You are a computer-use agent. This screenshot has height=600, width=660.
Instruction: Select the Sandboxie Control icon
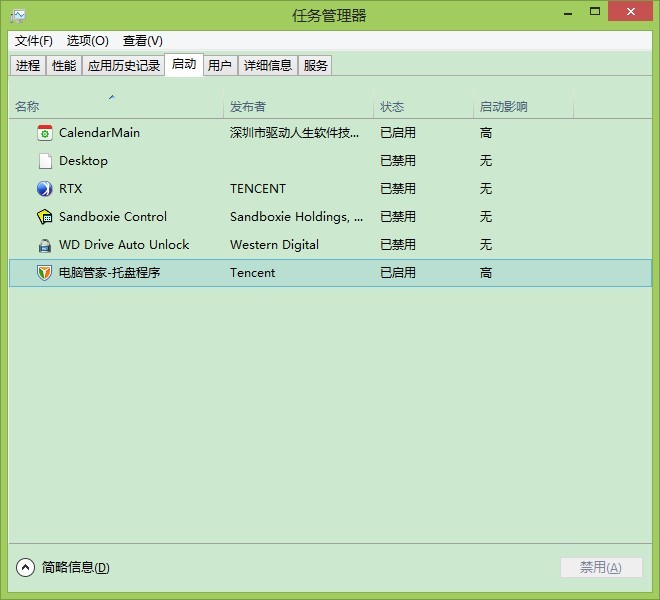point(44,217)
